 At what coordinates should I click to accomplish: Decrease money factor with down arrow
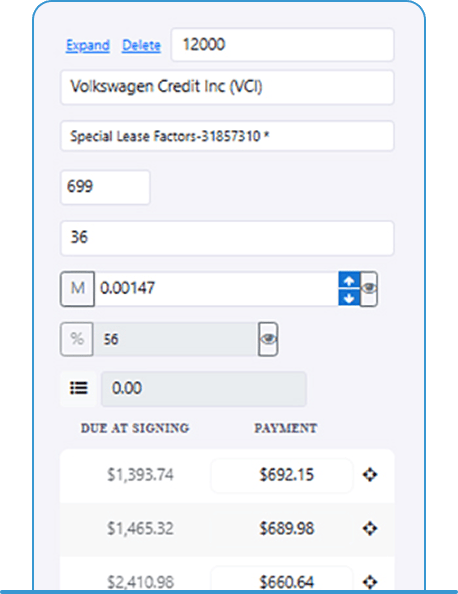[349, 298]
